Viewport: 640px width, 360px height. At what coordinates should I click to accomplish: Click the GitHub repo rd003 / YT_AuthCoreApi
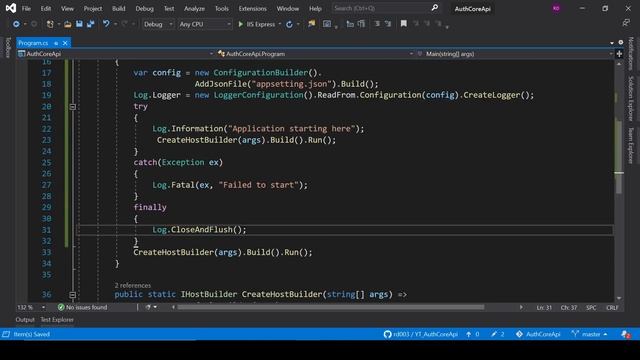click(421, 334)
